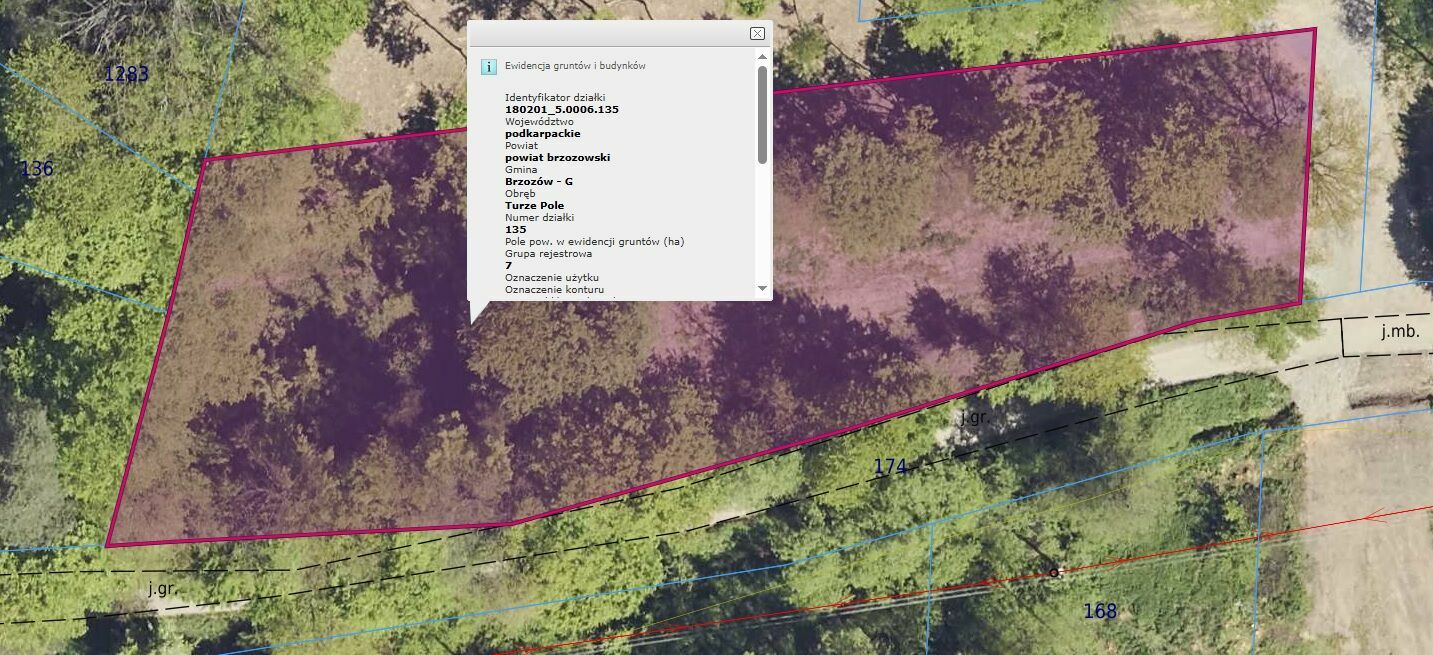Select the parcel identifier 180201_5.0006.135
Viewport: 1433px width, 655px height.
coord(562,109)
